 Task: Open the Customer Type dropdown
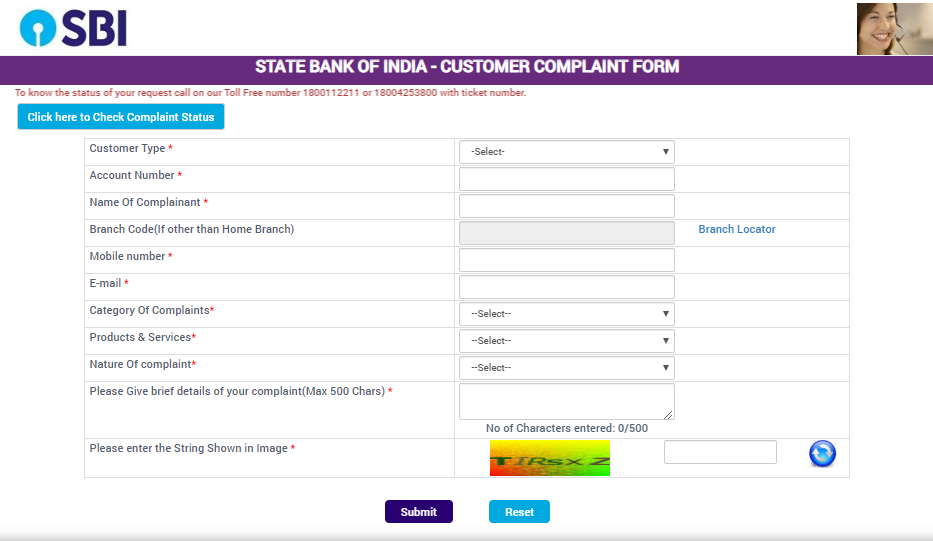(566, 152)
